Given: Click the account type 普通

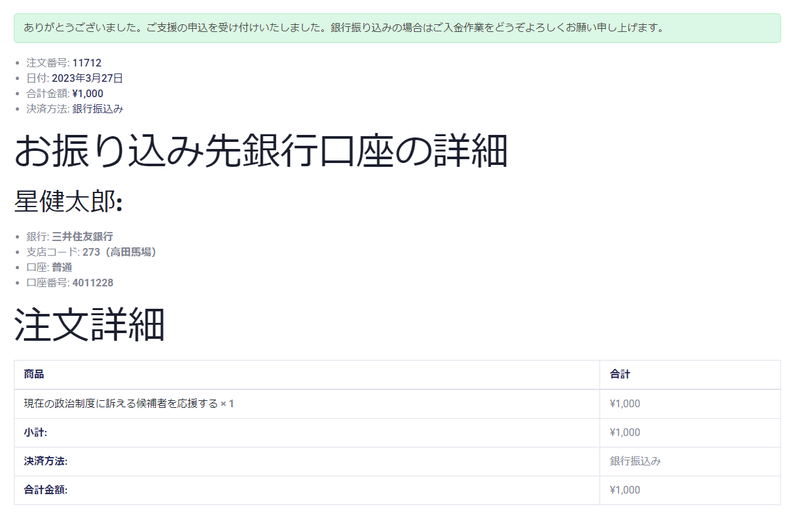Looking at the screenshot, I should click(62, 267).
